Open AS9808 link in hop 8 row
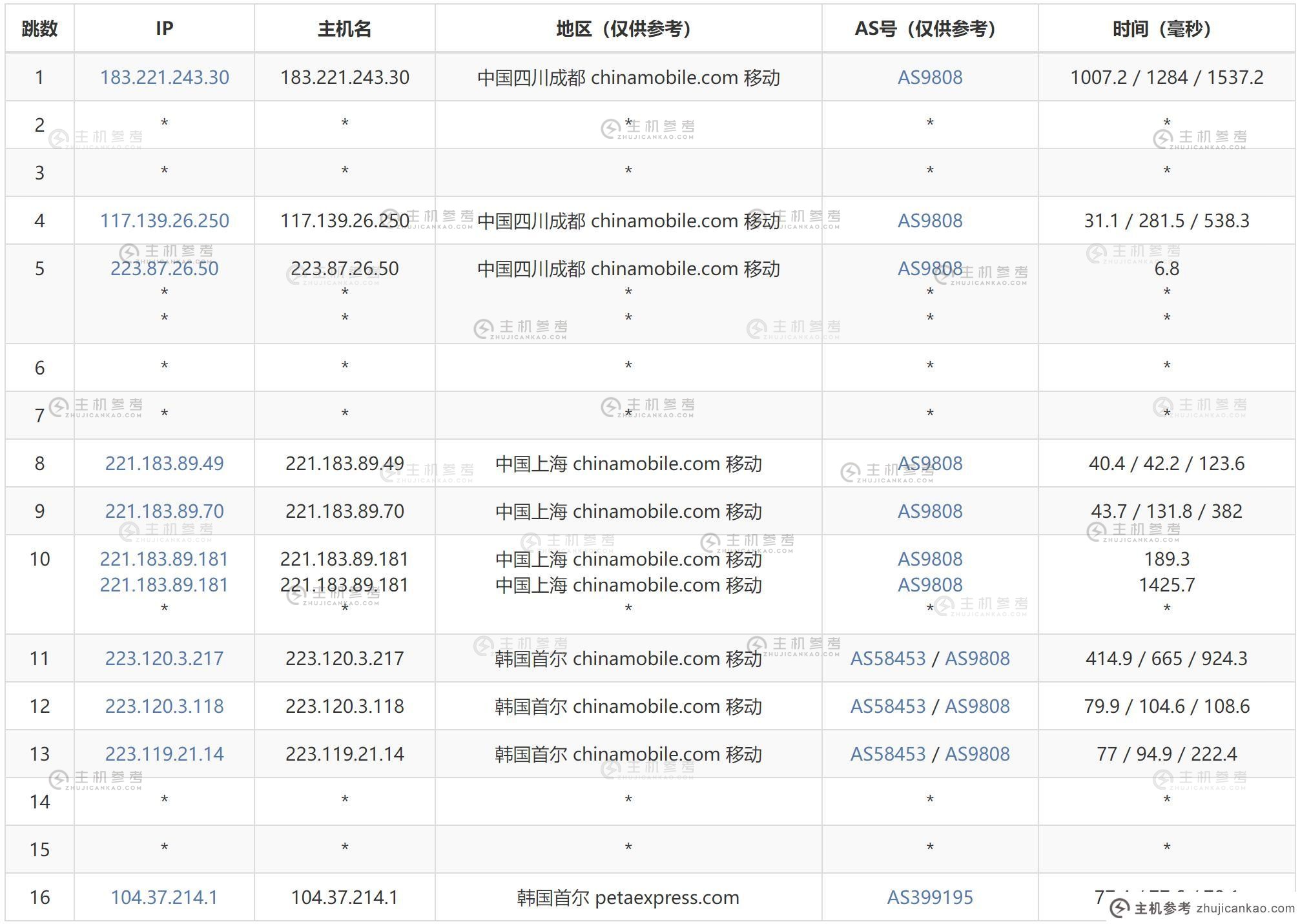 point(930,464)
